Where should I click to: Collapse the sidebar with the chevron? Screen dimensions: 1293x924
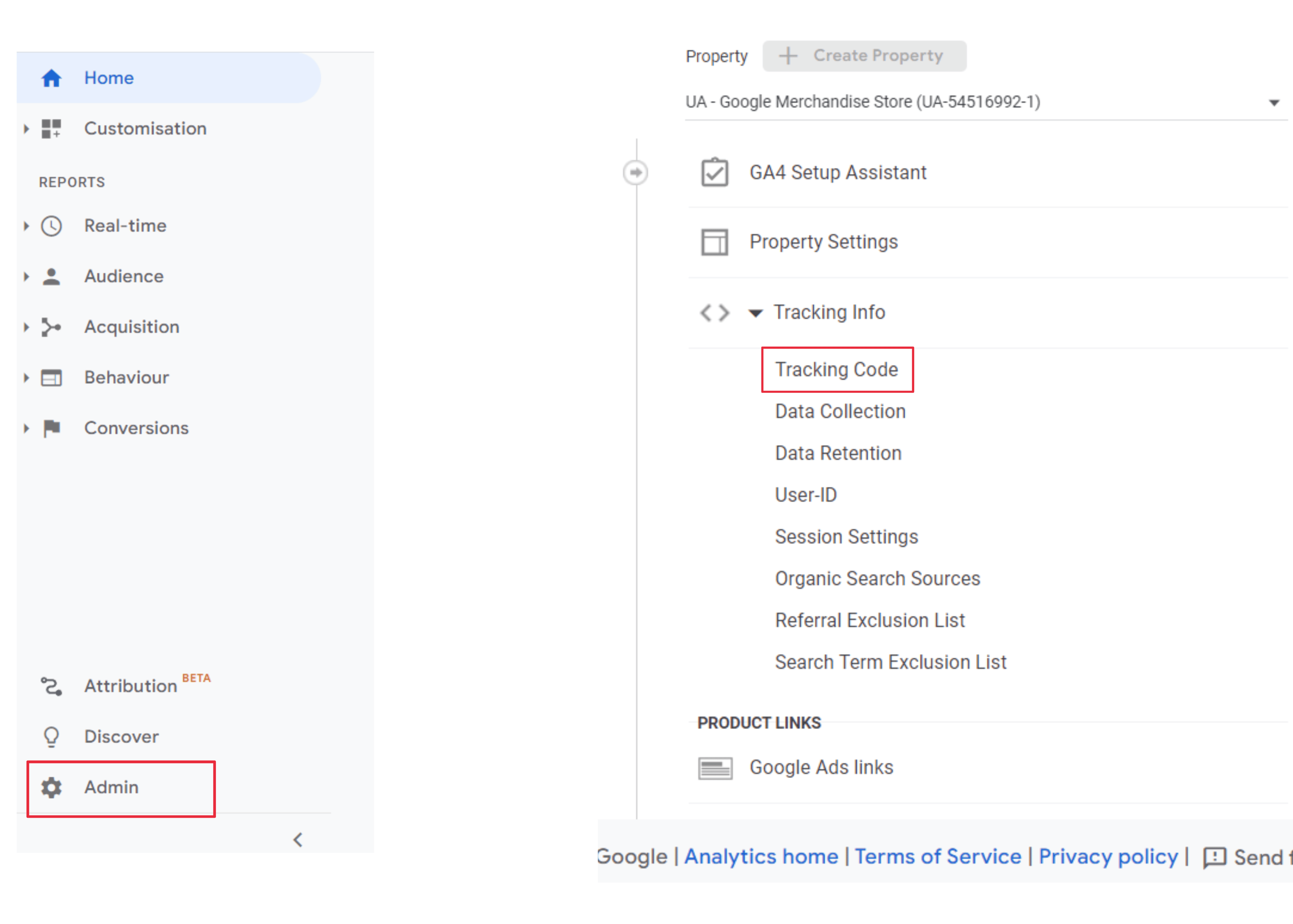[x=298, y=840]
